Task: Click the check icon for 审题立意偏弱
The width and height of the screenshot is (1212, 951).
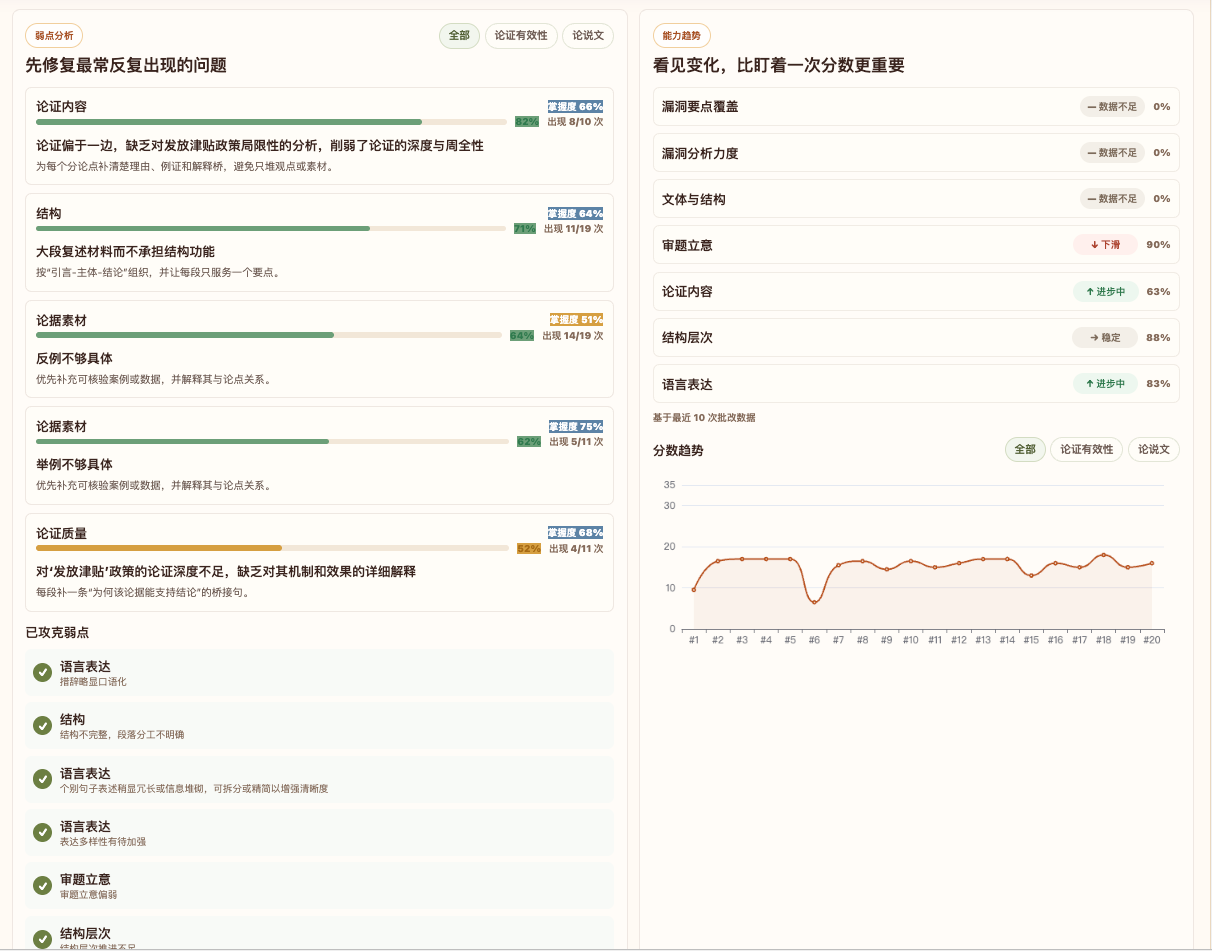Action: 42,885
